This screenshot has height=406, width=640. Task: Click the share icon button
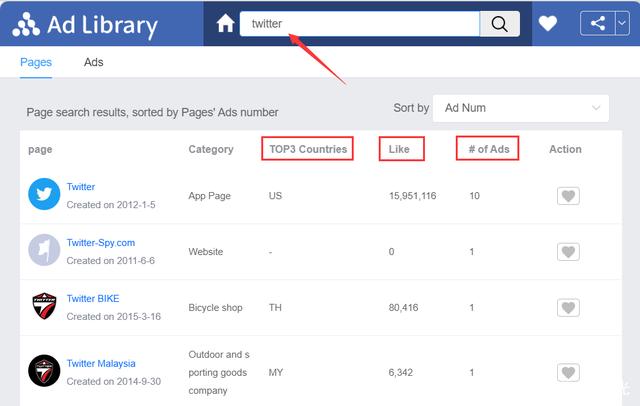(x=598, y=23)
